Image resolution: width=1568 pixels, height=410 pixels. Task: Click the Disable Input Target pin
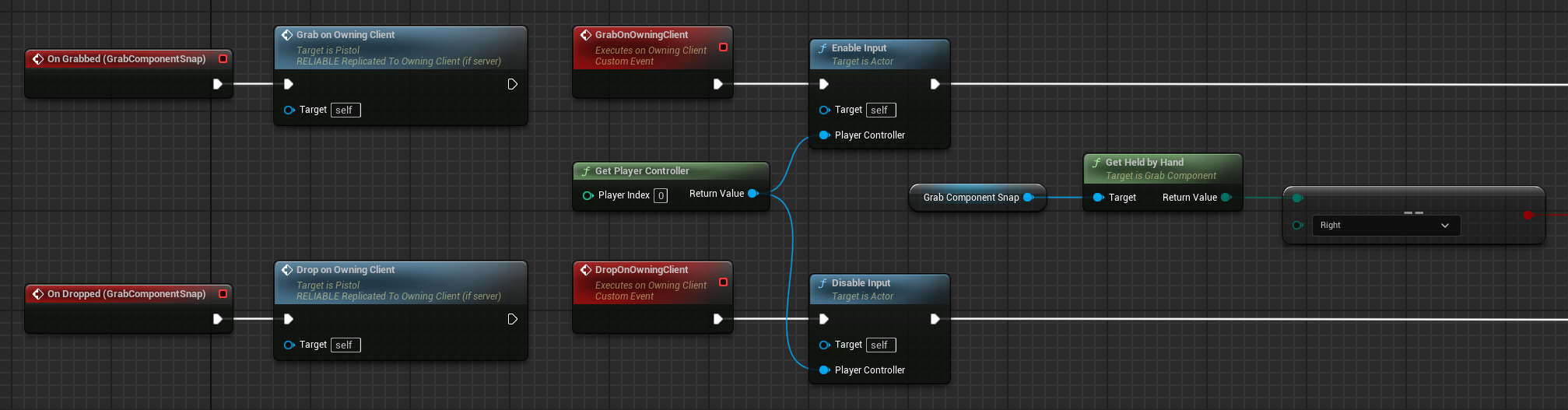coord(824,345)
